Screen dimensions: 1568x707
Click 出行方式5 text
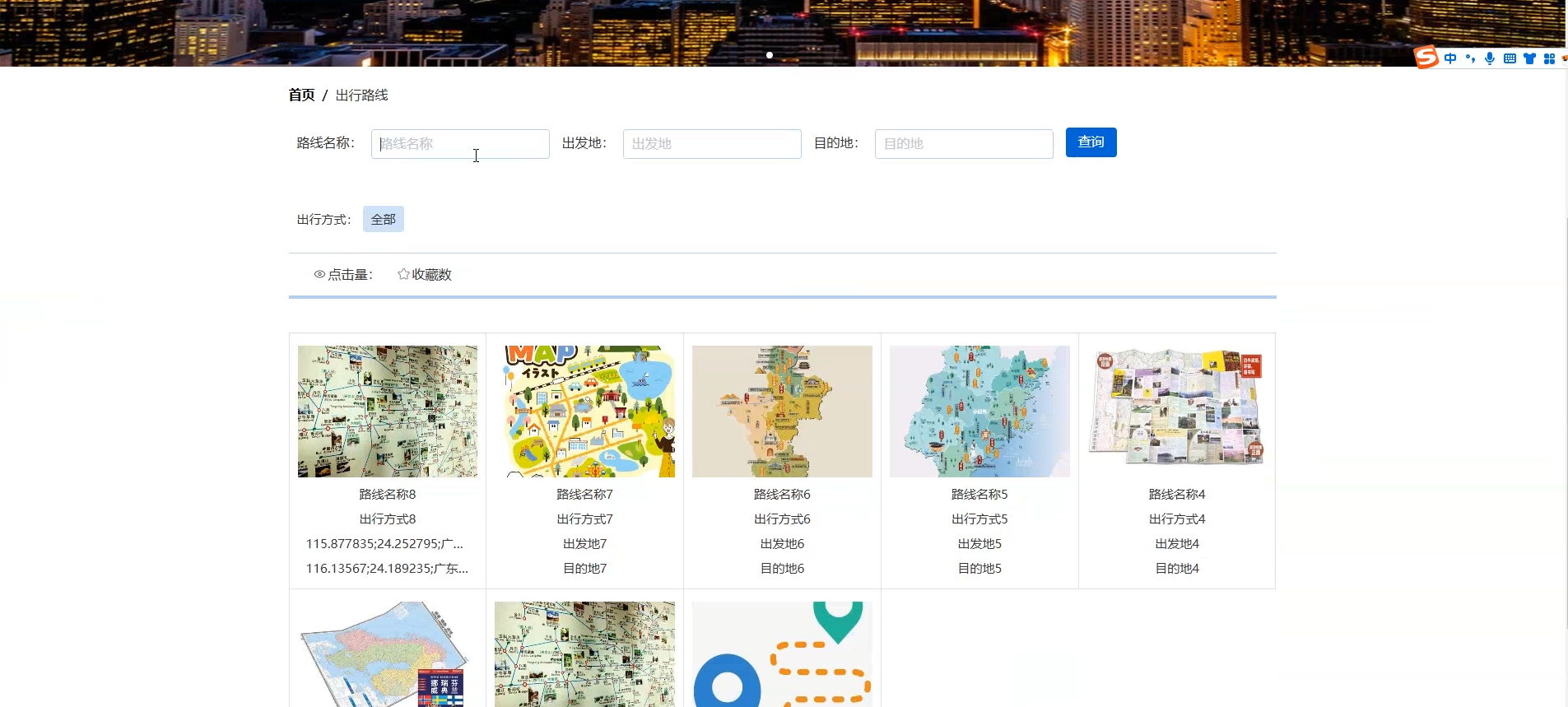979,519
